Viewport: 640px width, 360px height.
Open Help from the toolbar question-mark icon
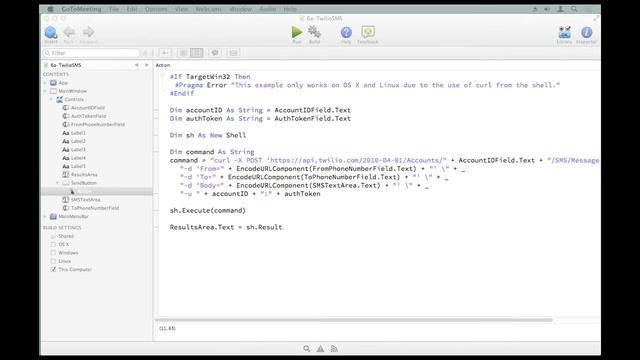(346, 32)
